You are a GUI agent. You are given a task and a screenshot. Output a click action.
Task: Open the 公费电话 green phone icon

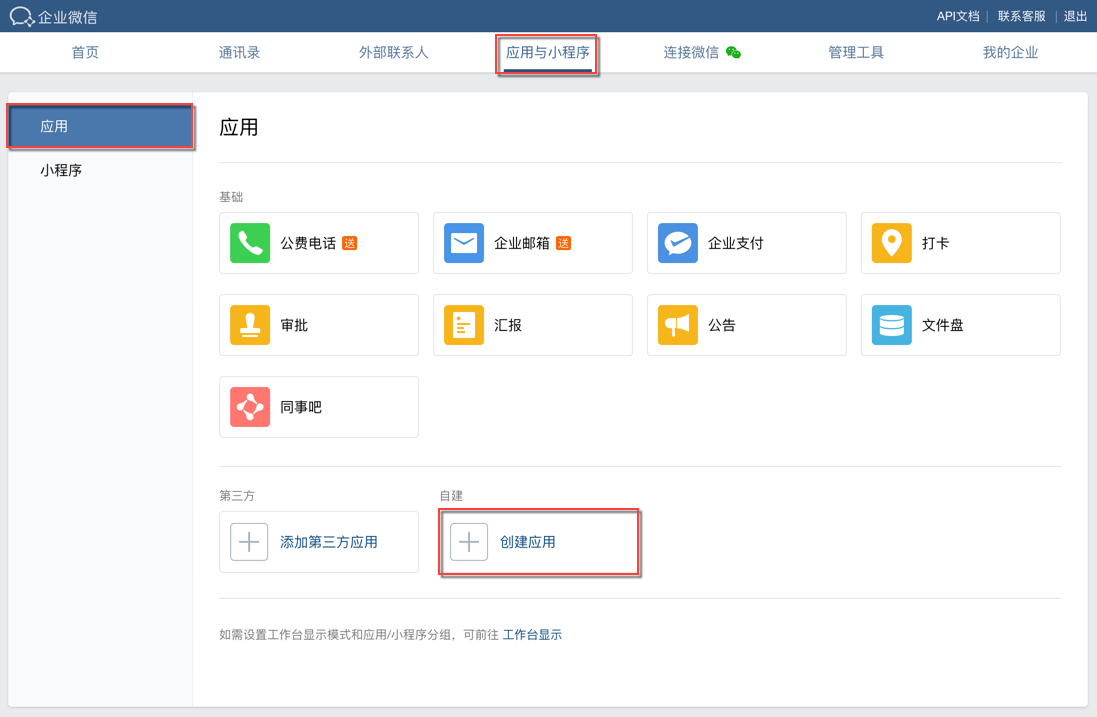[250, 243]
